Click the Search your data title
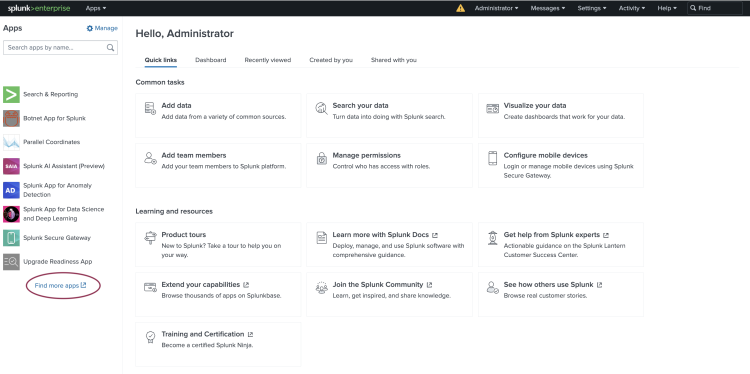 (x=360, y=105)
